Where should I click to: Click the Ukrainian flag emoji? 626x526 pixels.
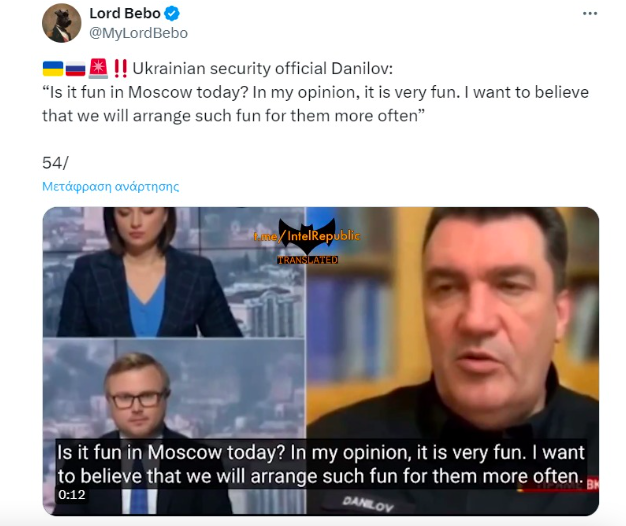53,69
